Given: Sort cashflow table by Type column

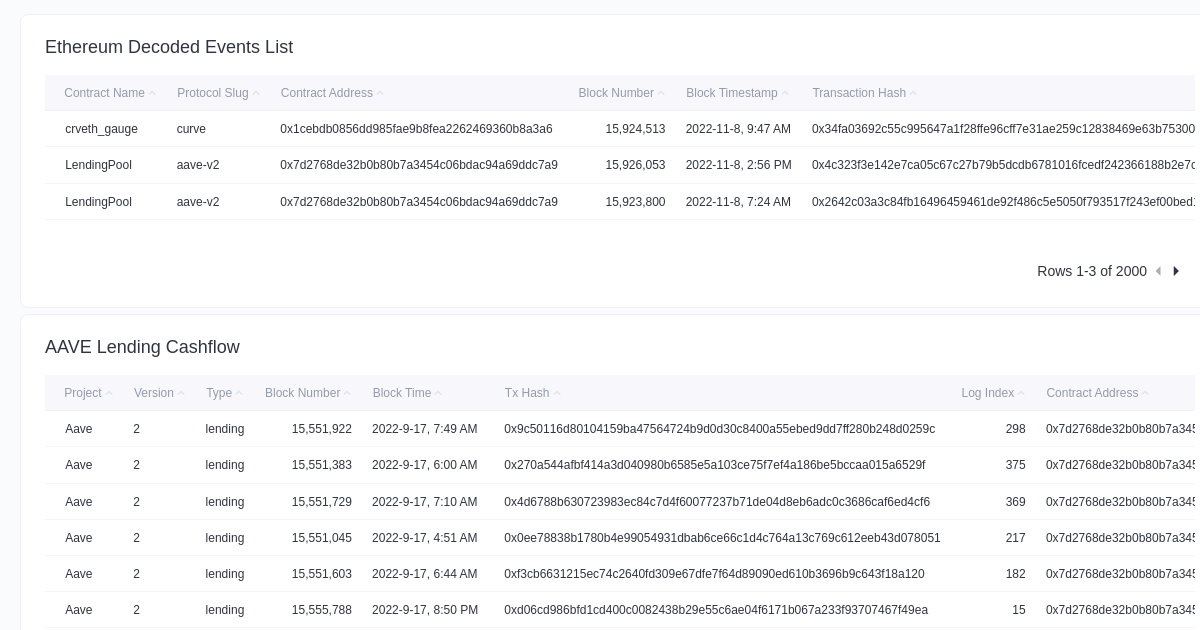Looking at the screenshot, I should tap(219, 393).
